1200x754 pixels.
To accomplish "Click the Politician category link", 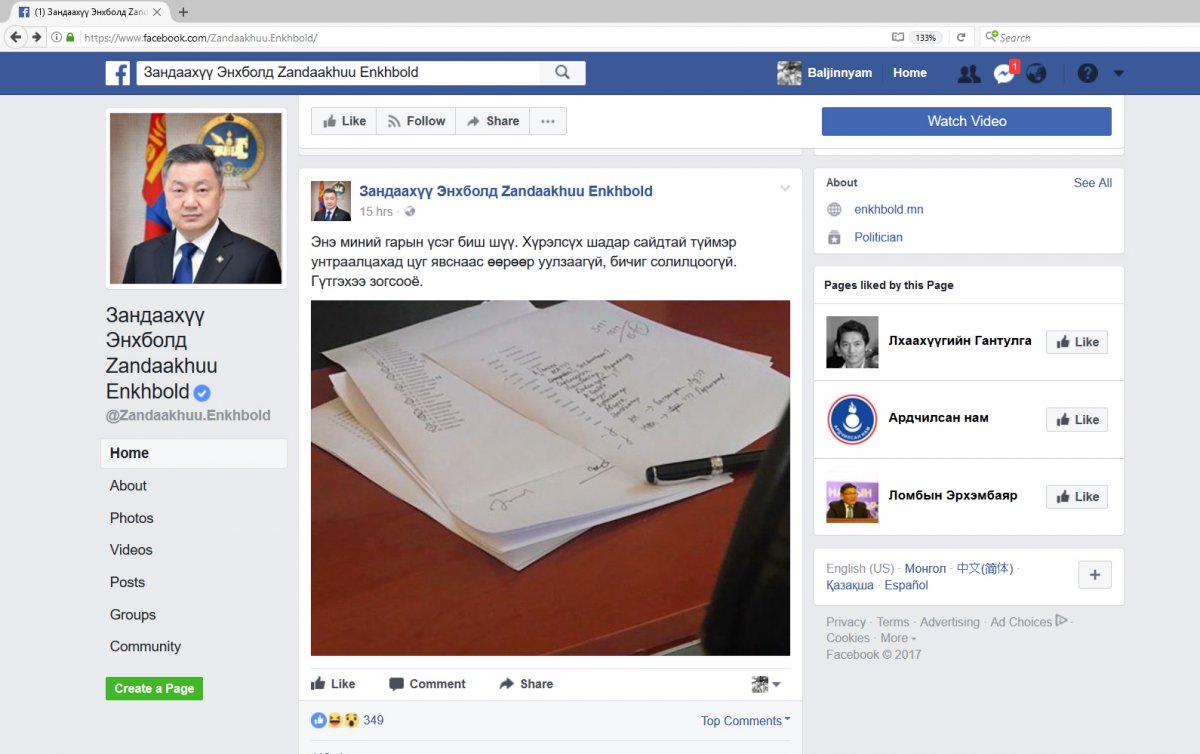I will 878,238.
